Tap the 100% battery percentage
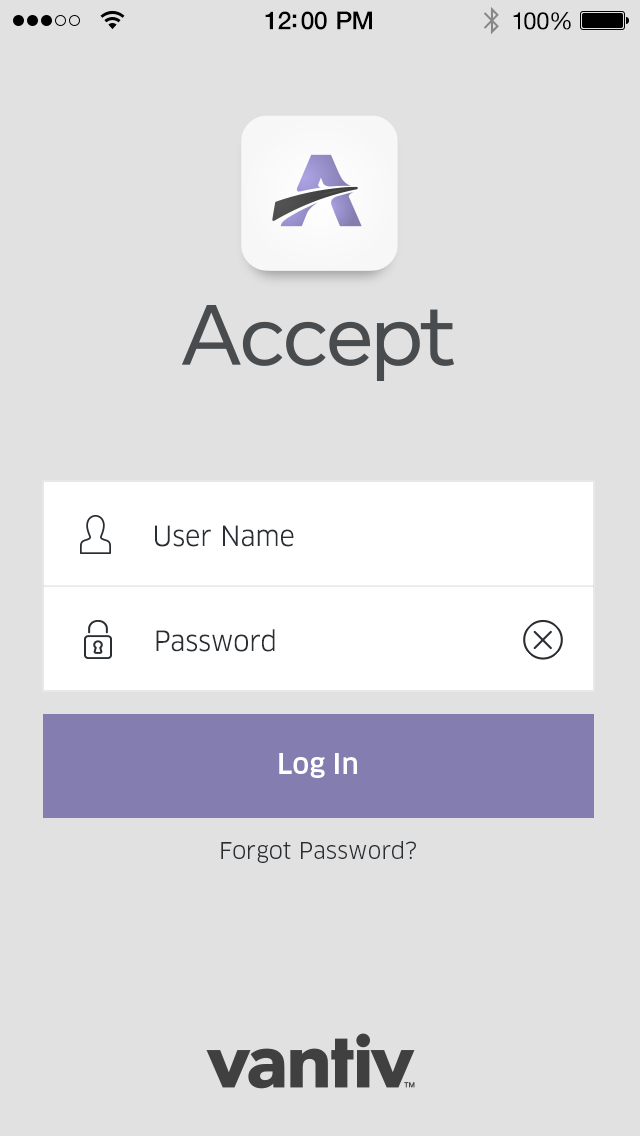Image resolution: width=640 pixels, height=1136 pixels. click(541, 20)
